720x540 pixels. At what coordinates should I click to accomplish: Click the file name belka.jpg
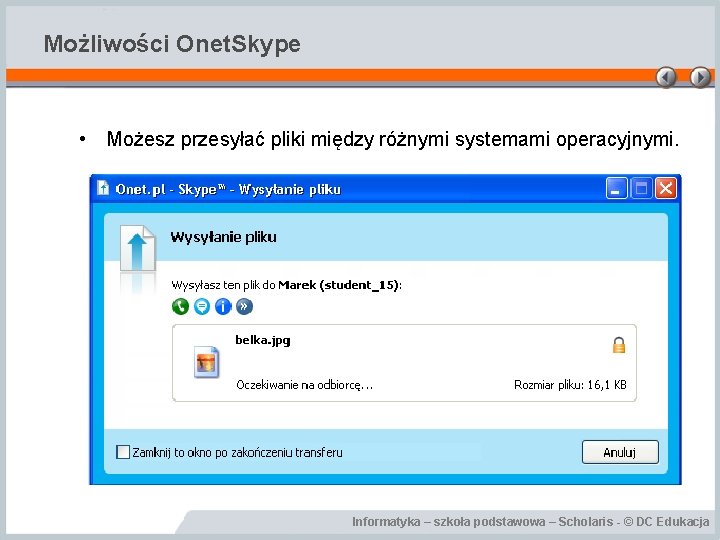coord(263,340)
